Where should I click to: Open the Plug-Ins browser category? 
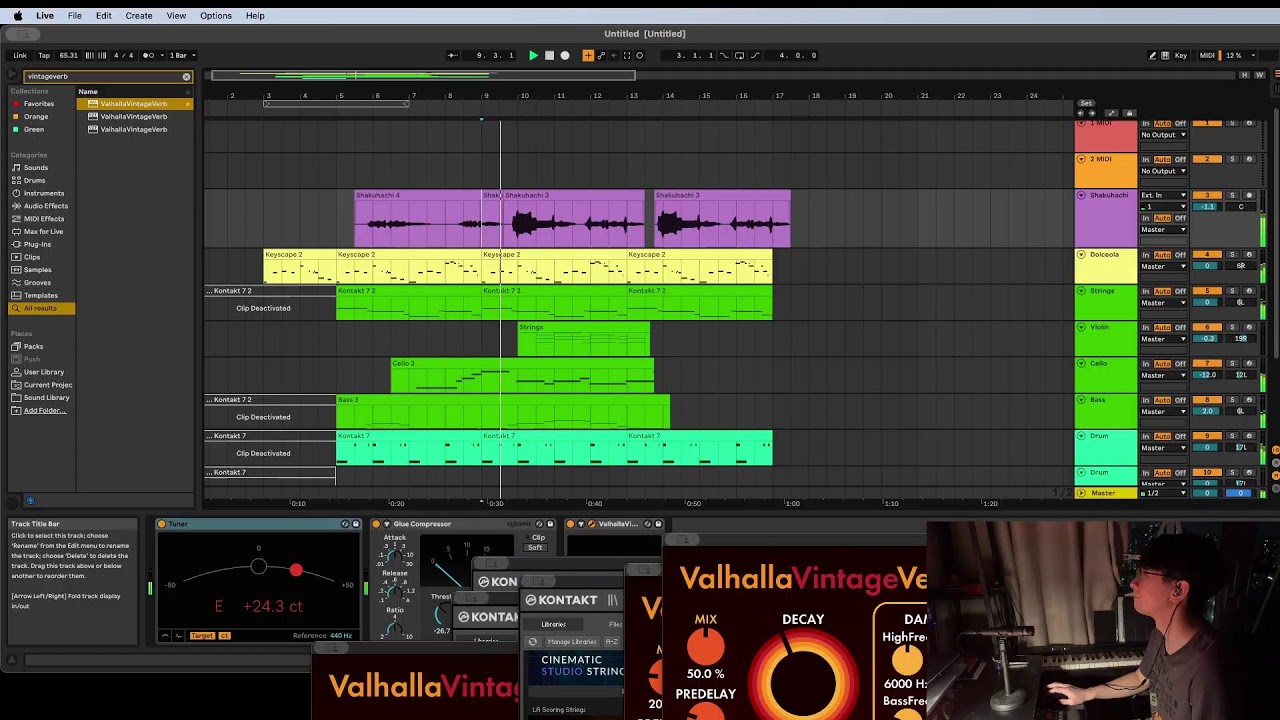37,244
